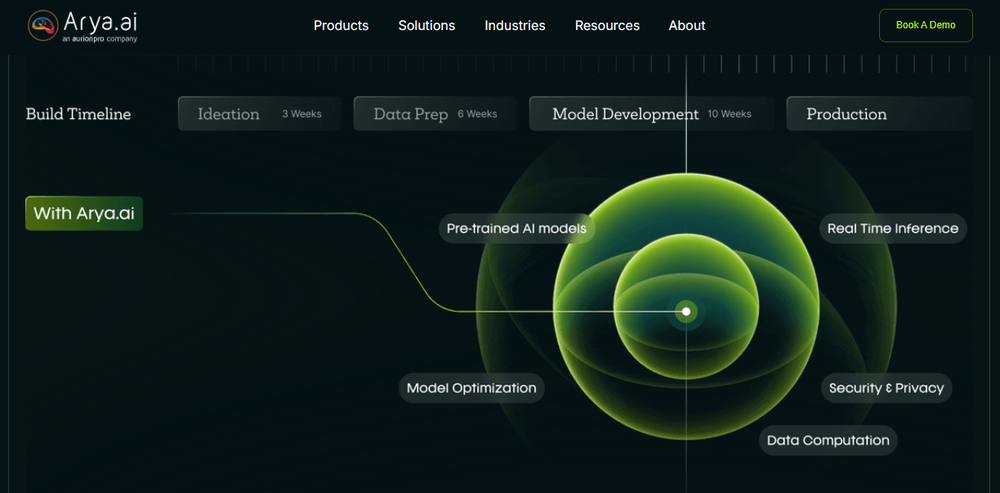This screenshot has height=493, width=1000.
Task: Open the Solutions menu
Action: click(427, 26)
